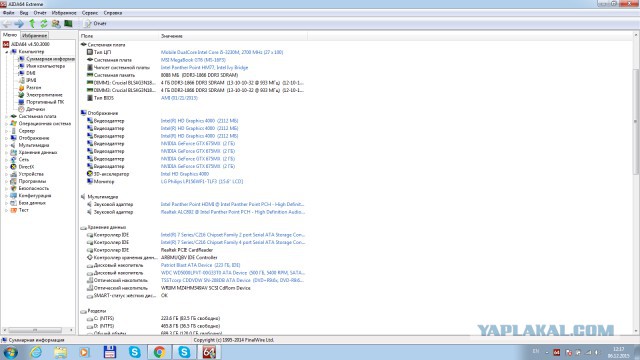Image resolution: width=640 pixels, height=360 pixels.
Task: Go forward with the blue arrow
Action: 19,24
